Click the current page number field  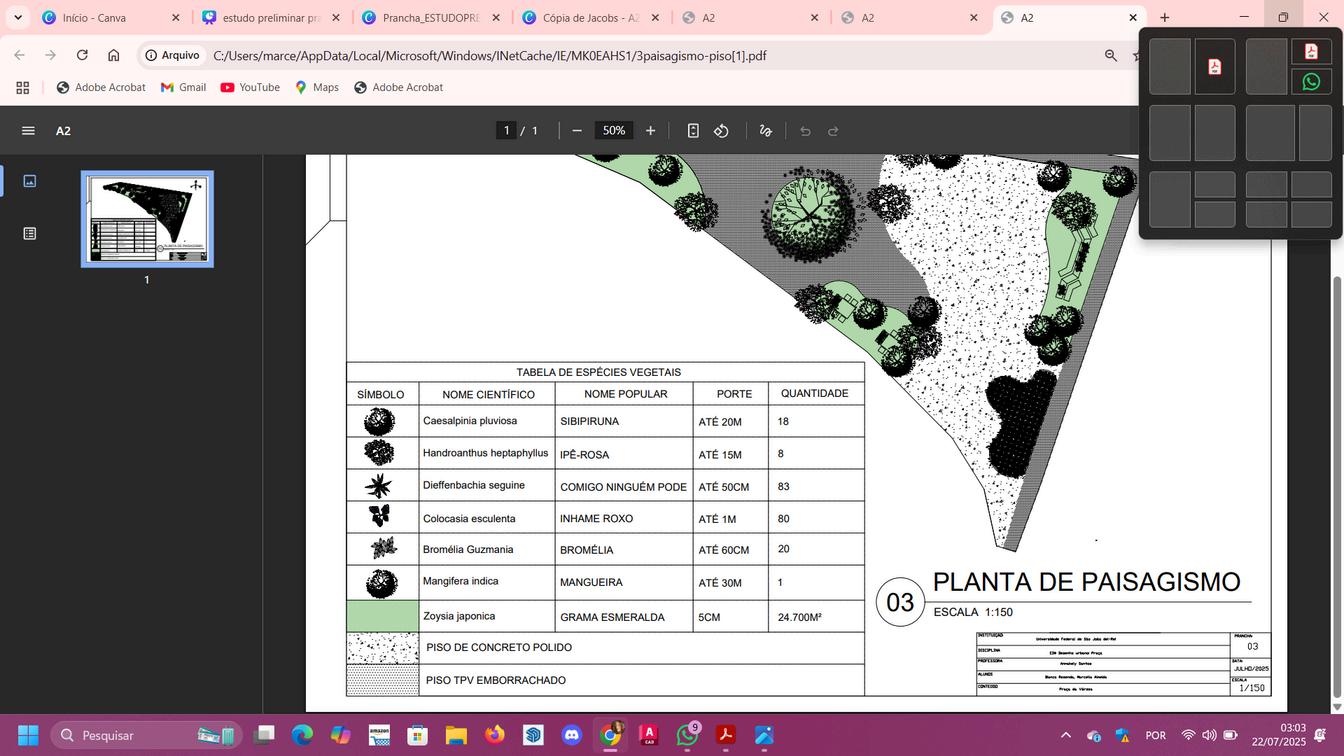[507, 131]
